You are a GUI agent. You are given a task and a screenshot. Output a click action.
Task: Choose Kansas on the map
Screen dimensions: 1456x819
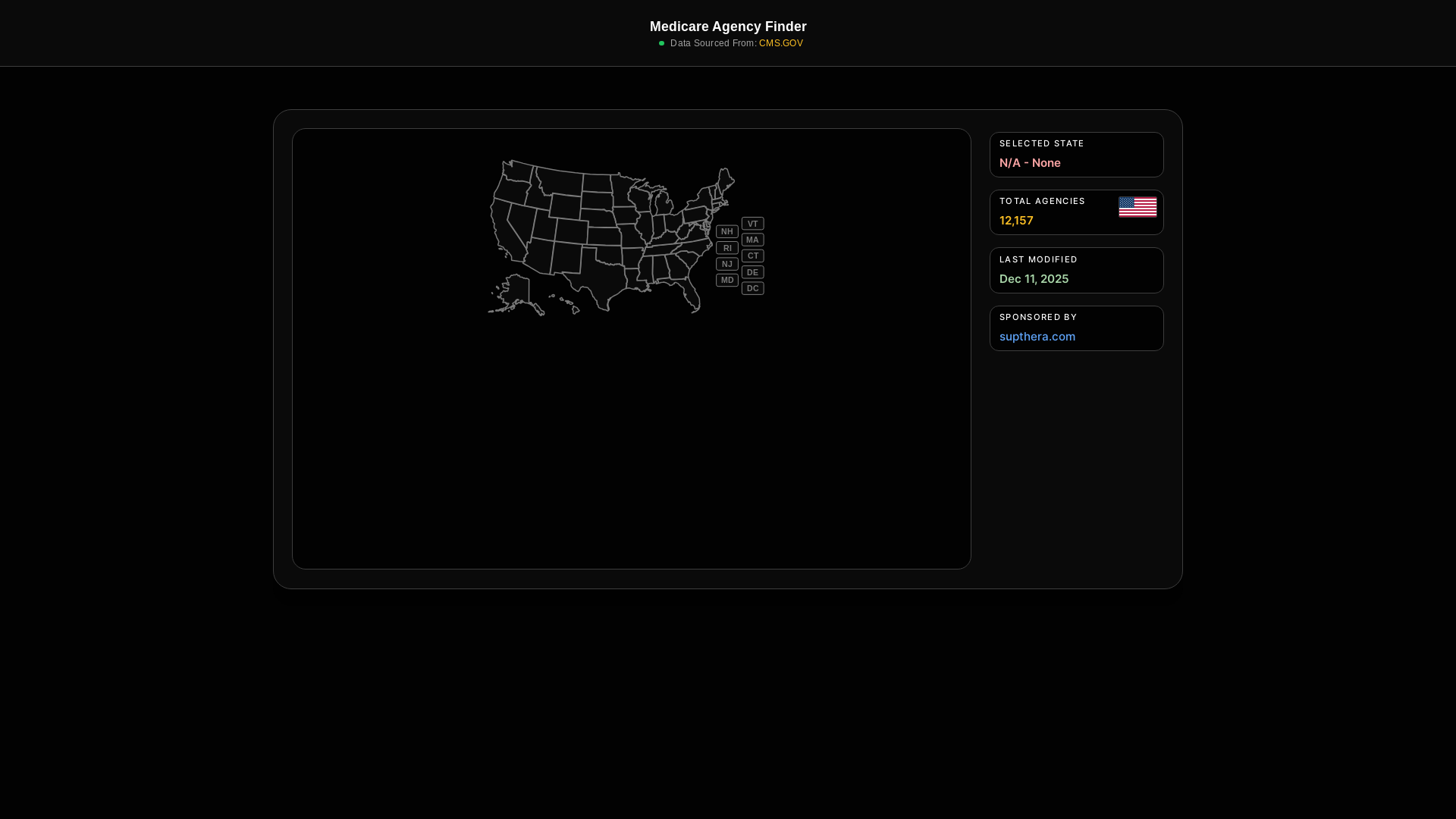[x=604, y=236]
